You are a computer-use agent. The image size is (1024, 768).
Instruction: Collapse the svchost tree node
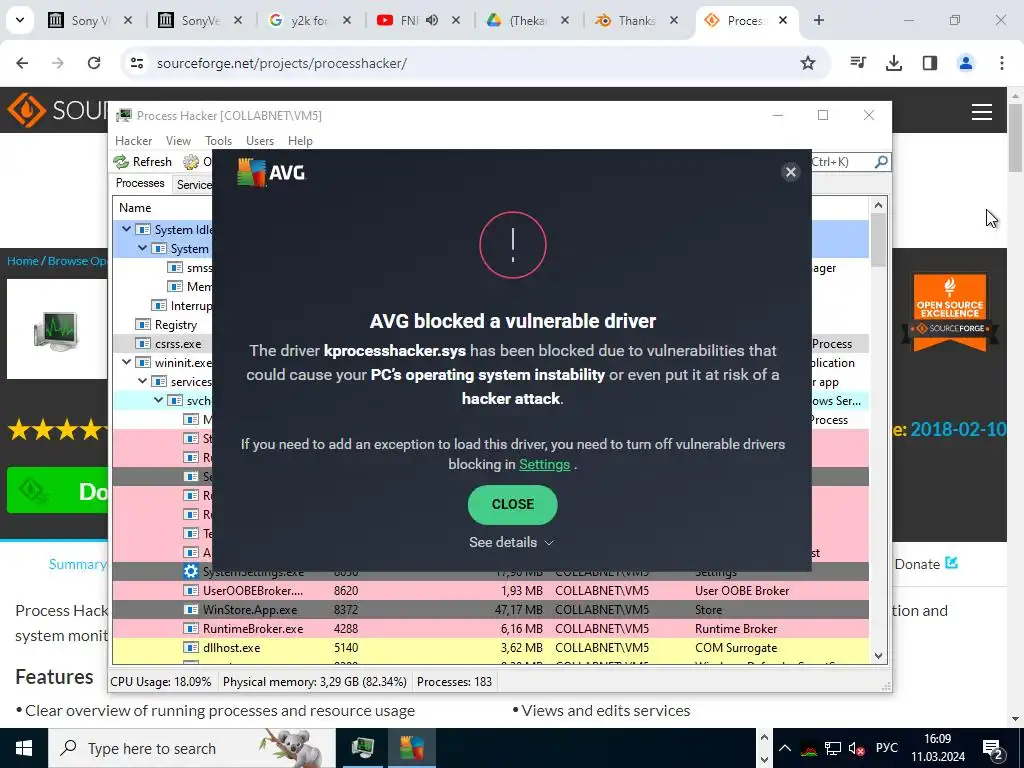158,400
